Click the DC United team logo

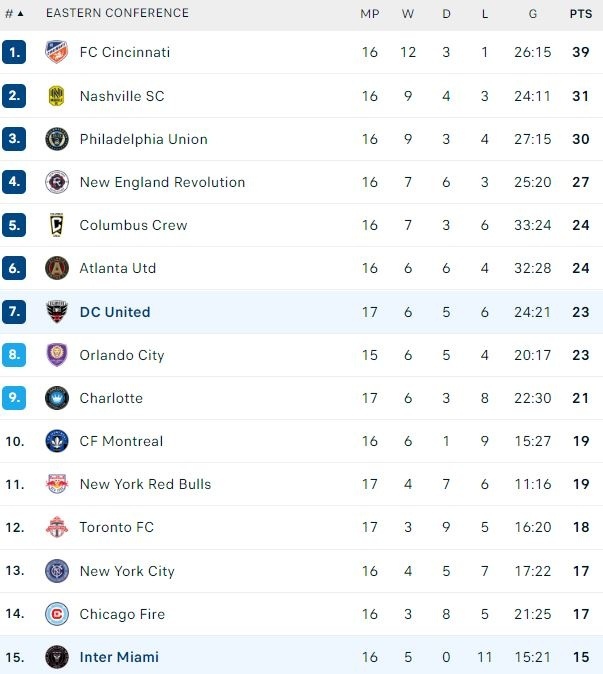(56, 312)
